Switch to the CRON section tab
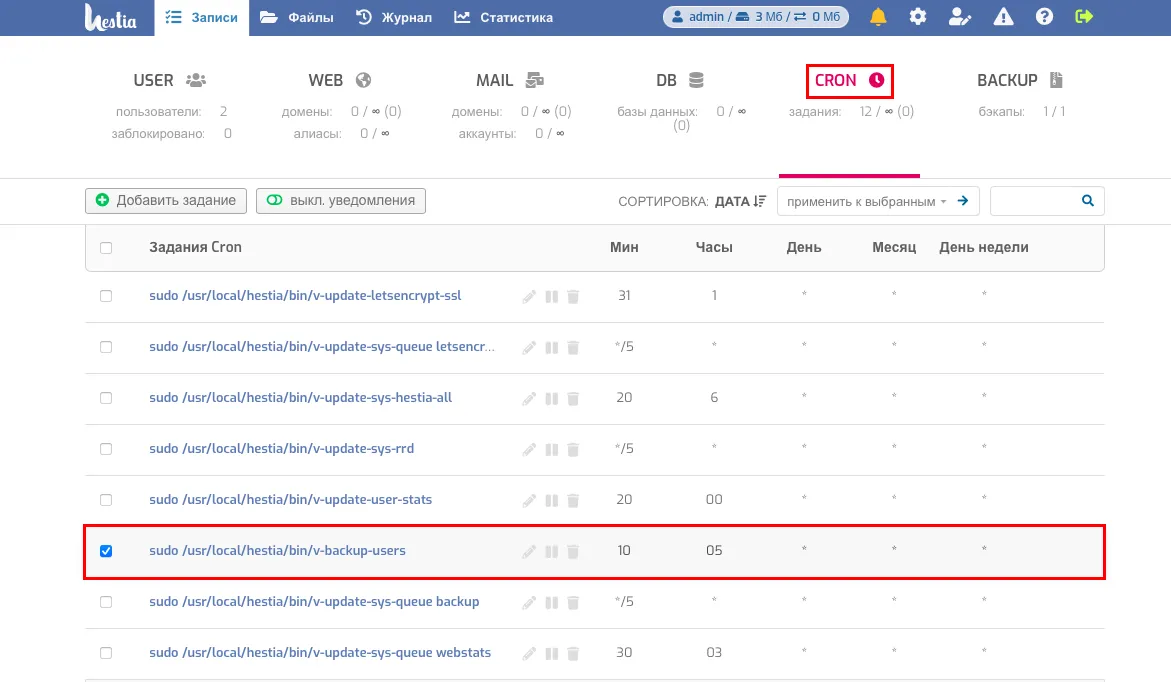Image resolution: width=1171 pixels, height=682 pixels. (x=849, y=80)
